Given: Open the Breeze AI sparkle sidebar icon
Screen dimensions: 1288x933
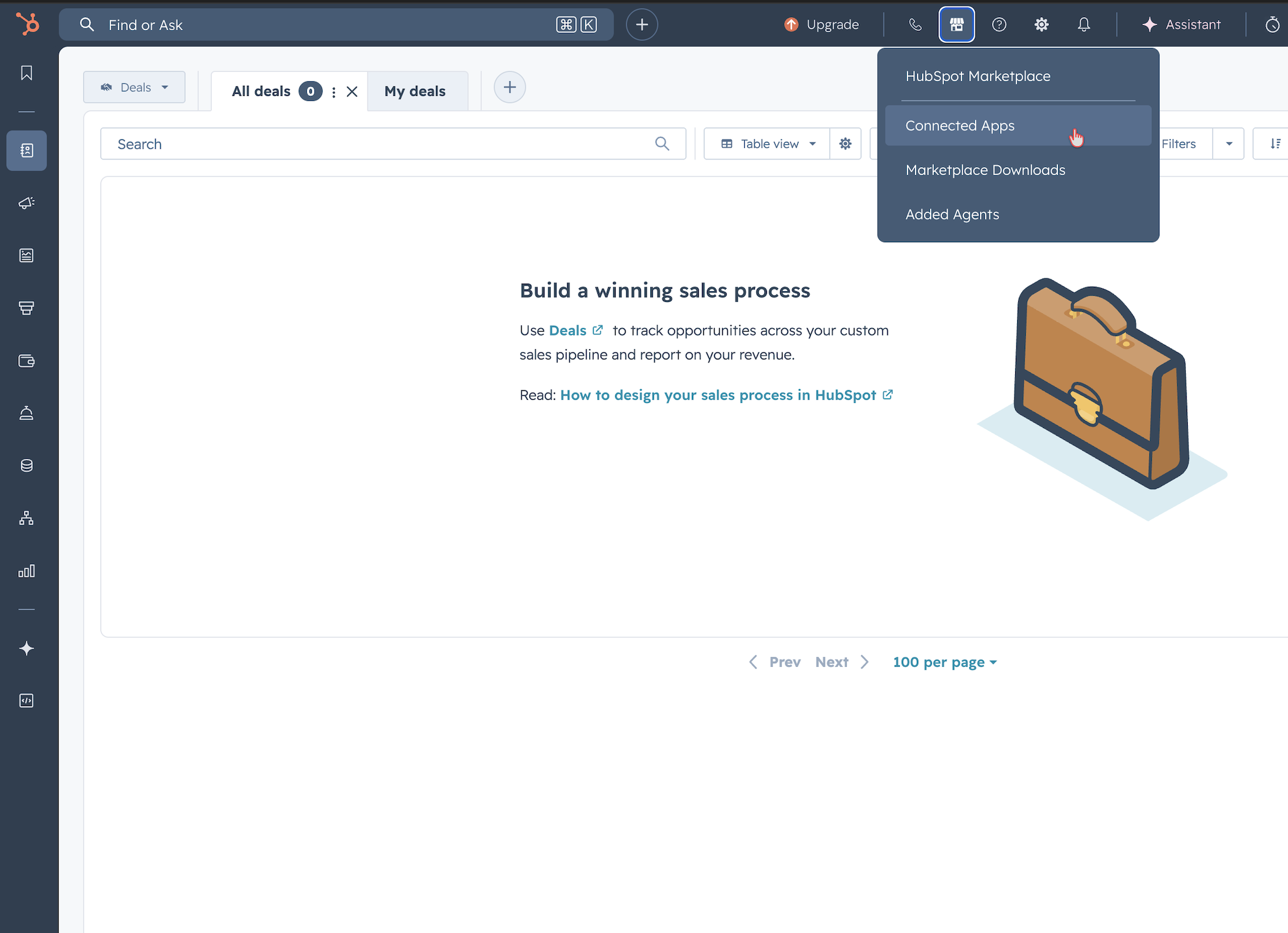Looking at the screenshot, I should click(26, 649).
